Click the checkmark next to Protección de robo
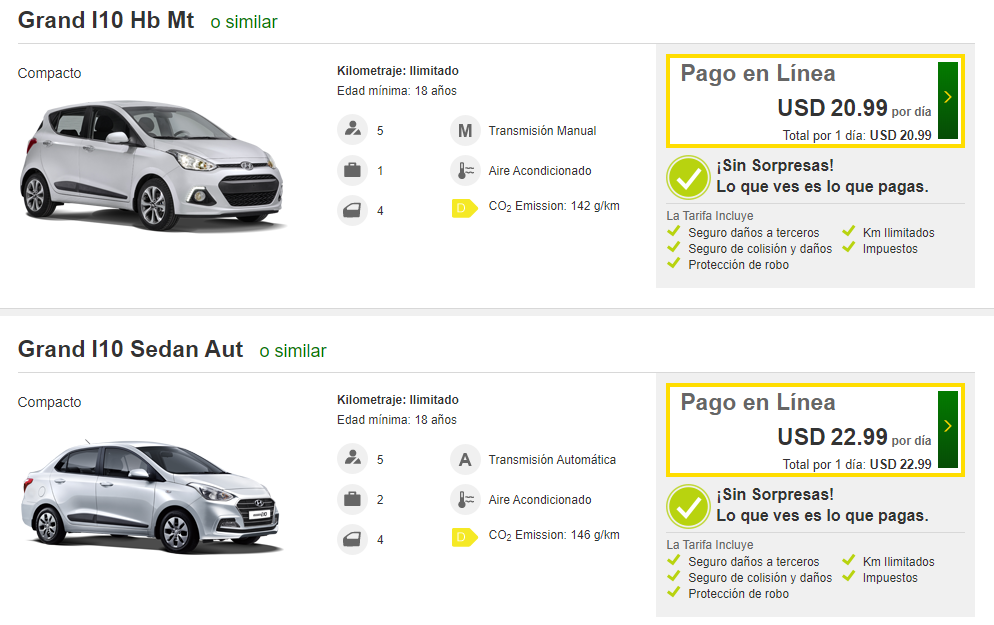Screen dimensions: 994x625 point(674,264)
